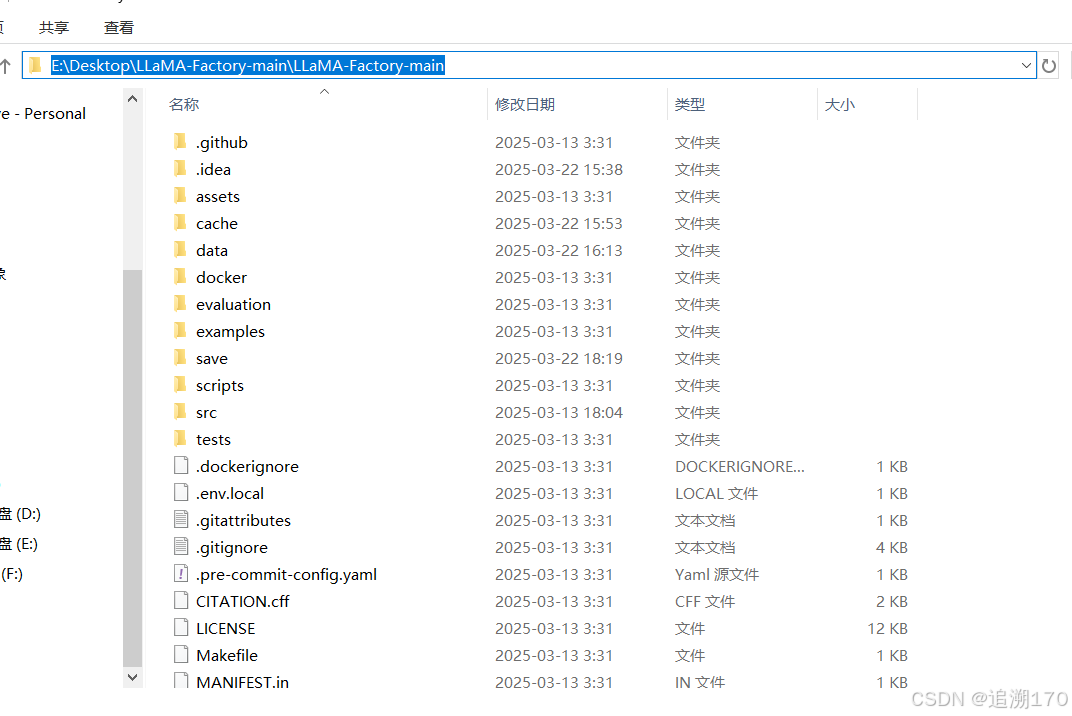Open the address bar history dropdown
The width and height of the screenshot is (1072, 716).
[x=1026, y=66]
